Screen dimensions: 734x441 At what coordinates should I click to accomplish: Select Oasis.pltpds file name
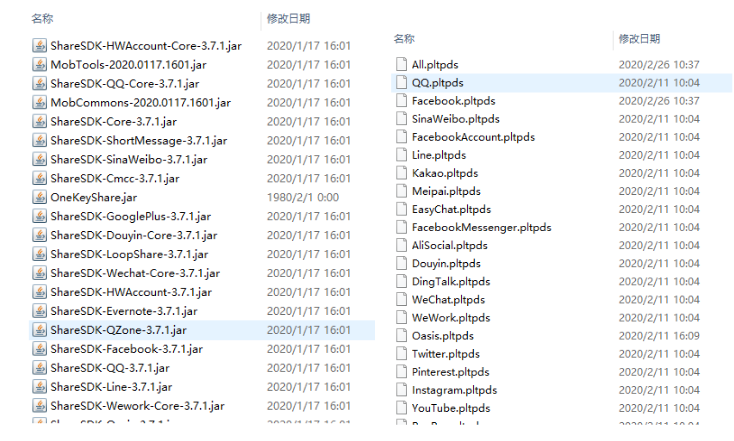tap(442, 336)
